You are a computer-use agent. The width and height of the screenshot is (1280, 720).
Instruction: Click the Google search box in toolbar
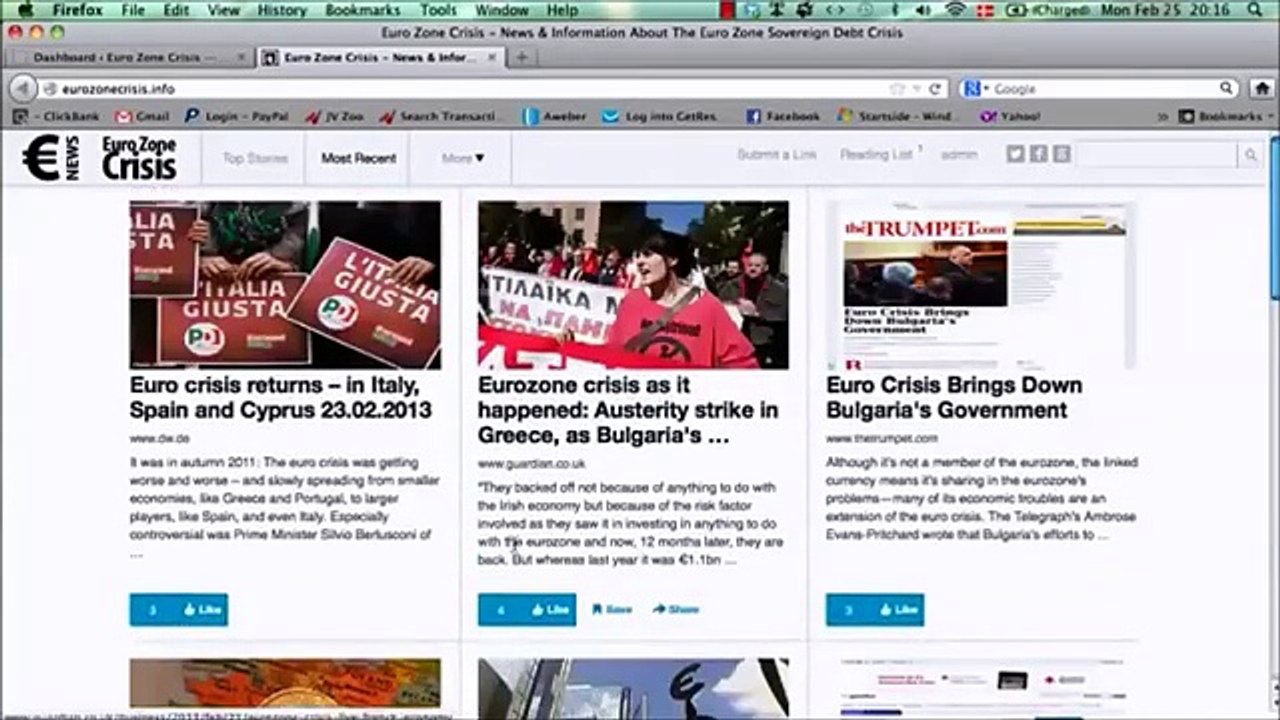click(x=1100, y=89)
